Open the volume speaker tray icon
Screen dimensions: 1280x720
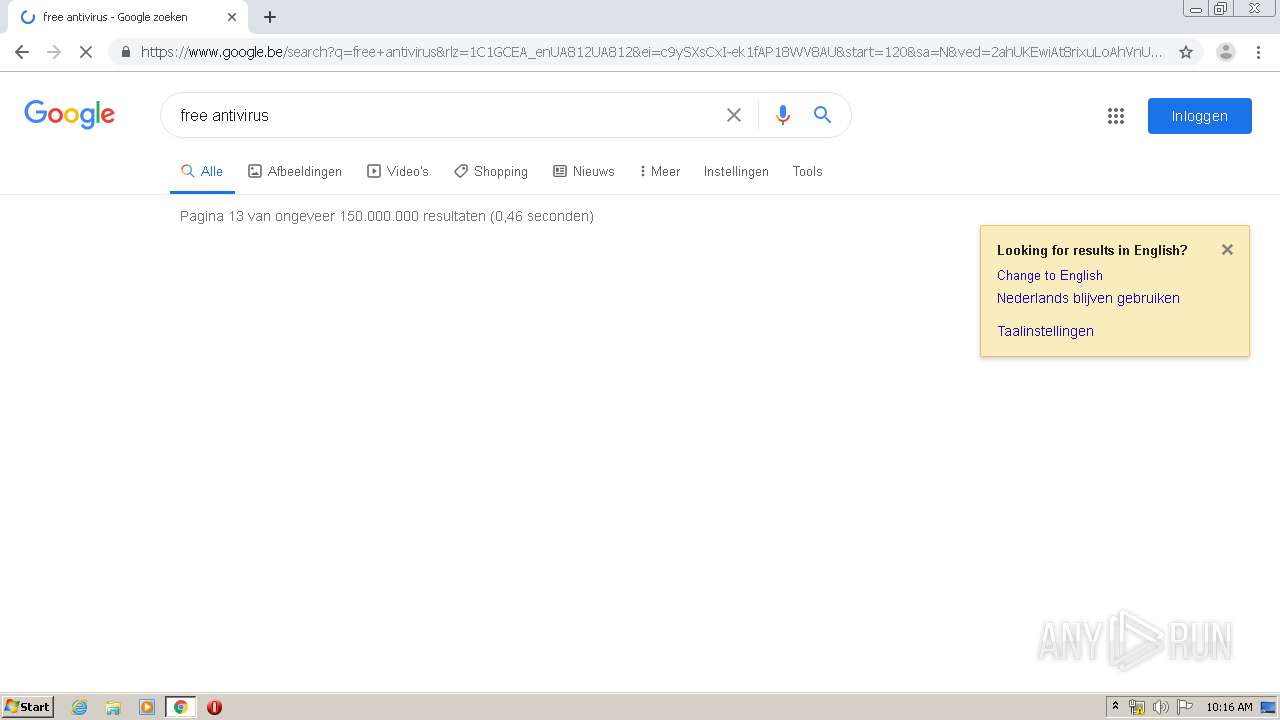(1160, 707)
